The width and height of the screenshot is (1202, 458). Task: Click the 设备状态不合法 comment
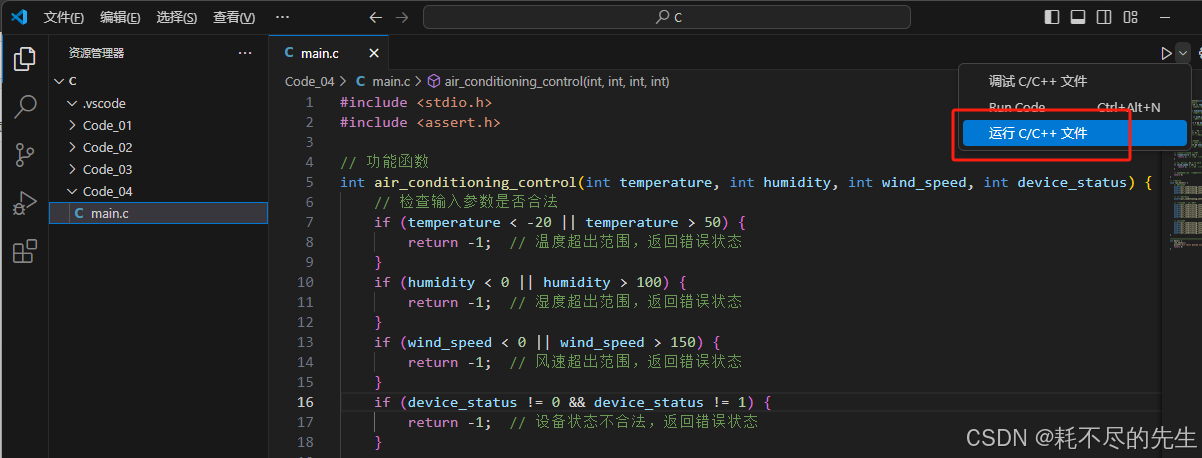click(634, 422)
